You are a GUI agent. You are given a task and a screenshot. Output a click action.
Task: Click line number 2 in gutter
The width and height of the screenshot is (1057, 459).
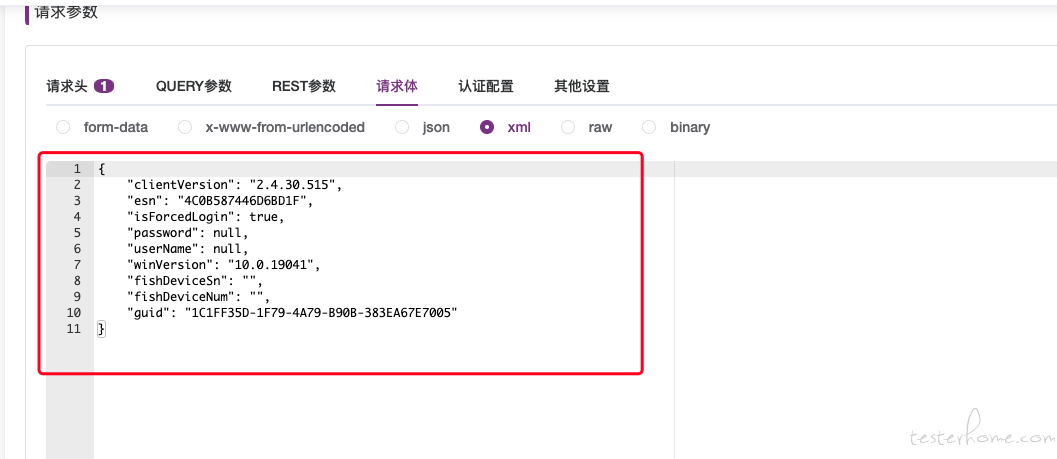(78, 184)
